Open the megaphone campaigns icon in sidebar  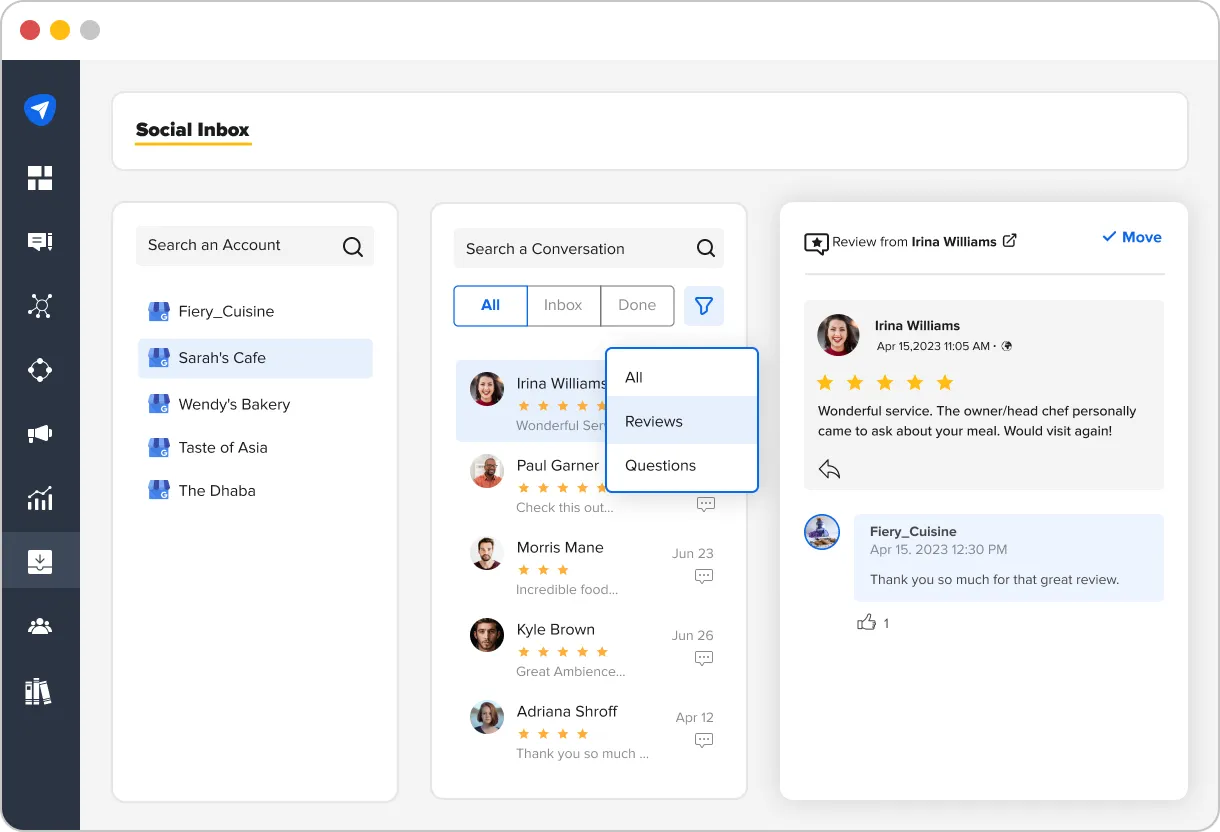pos(40,434)
